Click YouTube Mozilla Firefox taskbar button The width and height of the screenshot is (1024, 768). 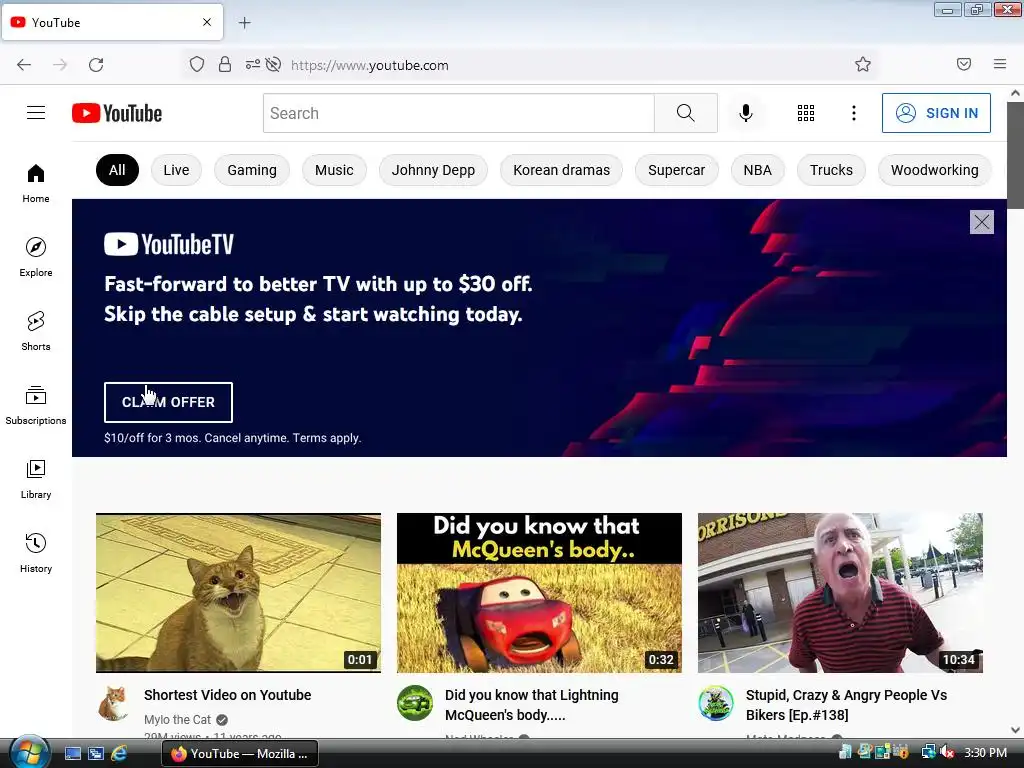(x=240, y=754)
